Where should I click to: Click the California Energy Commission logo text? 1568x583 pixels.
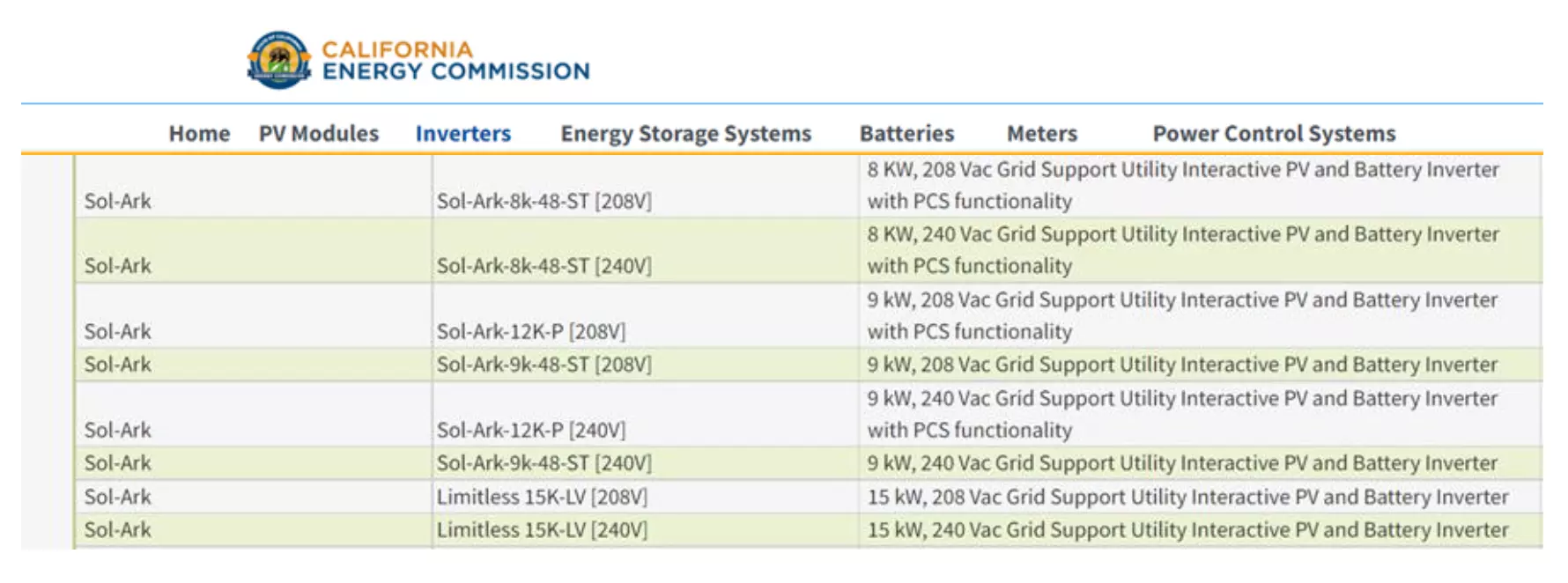[455, 61]
